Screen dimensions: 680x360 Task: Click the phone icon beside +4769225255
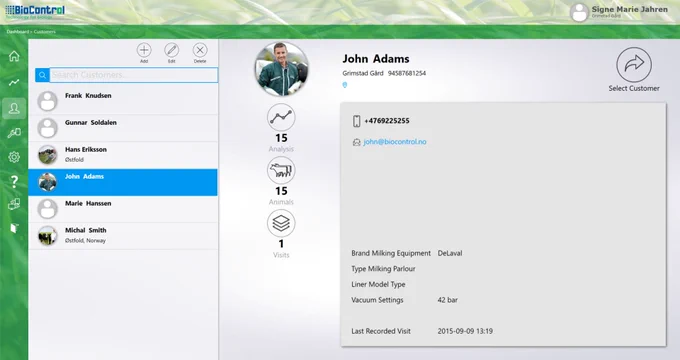click(x=356, y=121)
